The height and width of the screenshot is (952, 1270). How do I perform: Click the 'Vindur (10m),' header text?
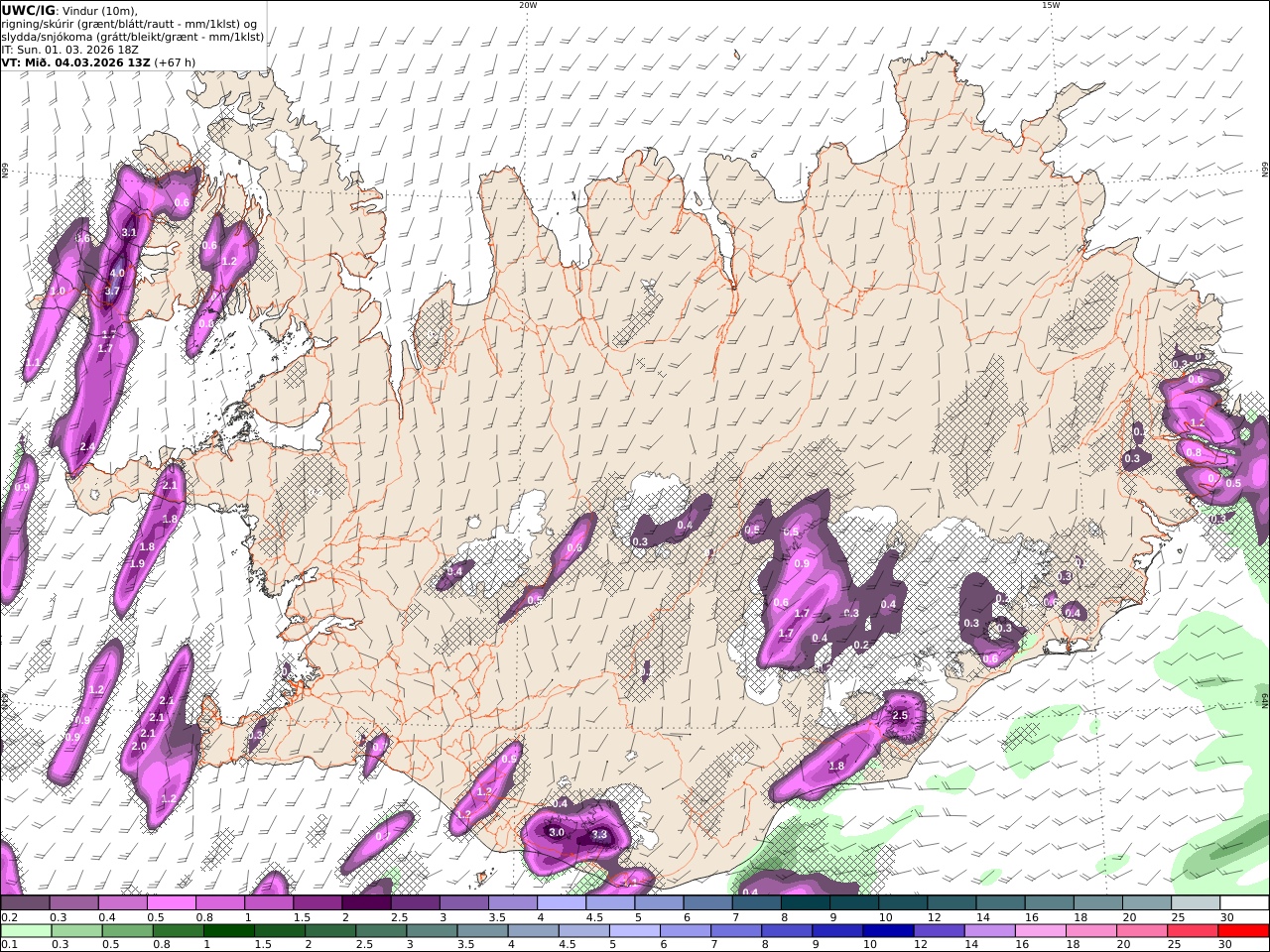click(100, 10)
